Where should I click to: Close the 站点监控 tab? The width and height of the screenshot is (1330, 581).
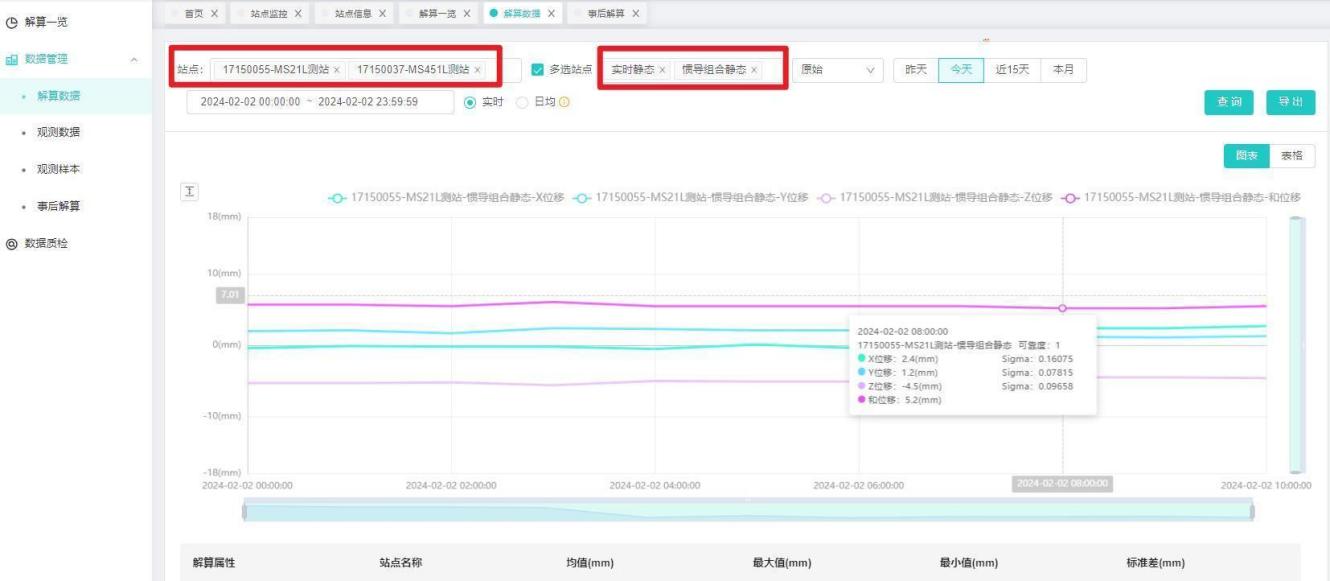click(x=298, y=14)
